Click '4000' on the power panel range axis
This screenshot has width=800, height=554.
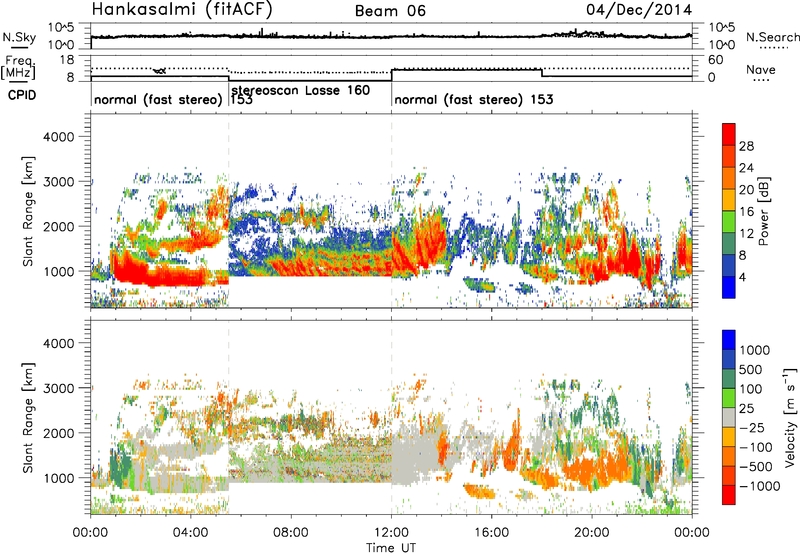(x=58, y=137)
